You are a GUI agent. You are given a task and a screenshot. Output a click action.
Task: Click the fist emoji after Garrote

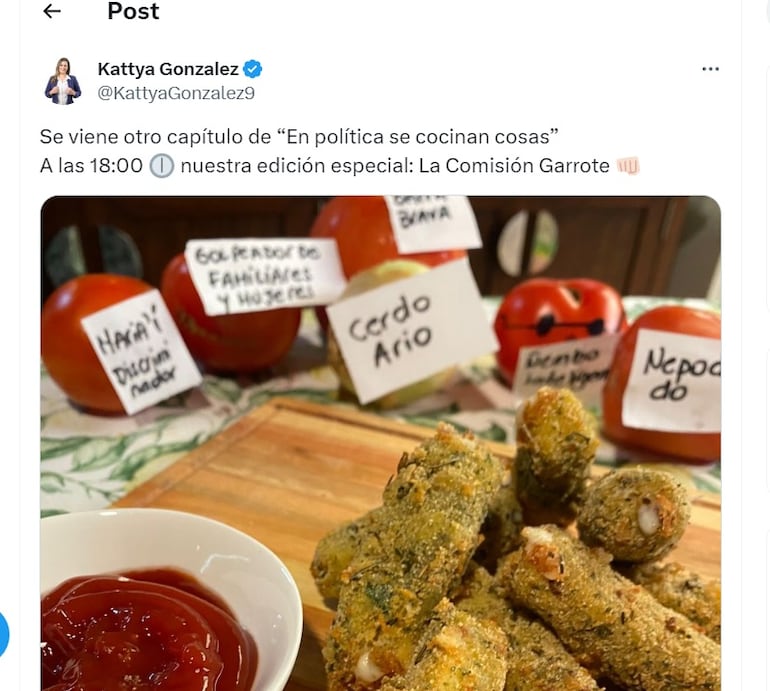tap(628, 166)
